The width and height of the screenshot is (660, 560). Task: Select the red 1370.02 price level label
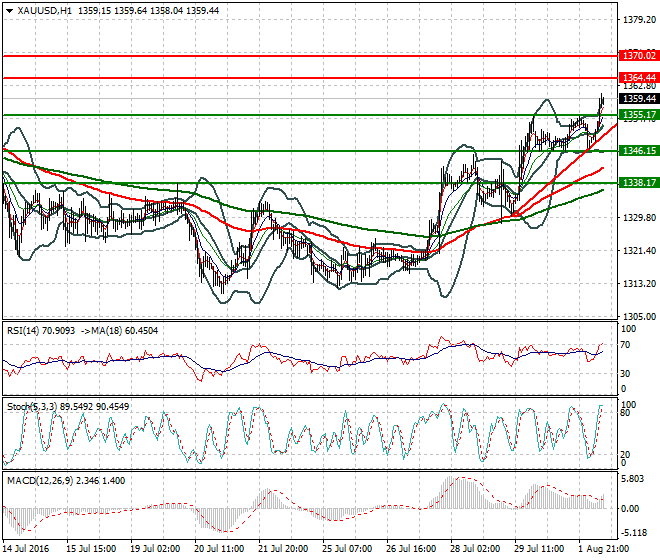(639, 56)
